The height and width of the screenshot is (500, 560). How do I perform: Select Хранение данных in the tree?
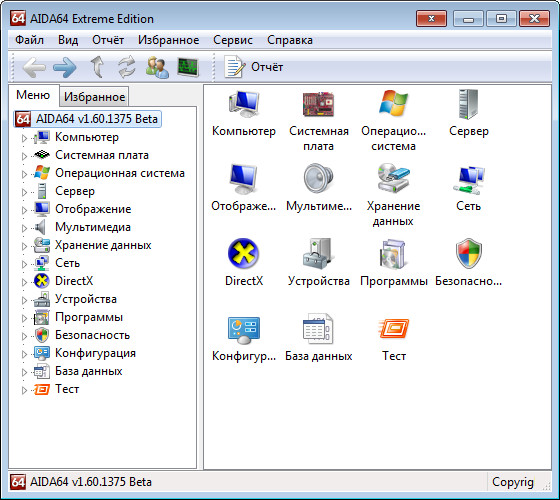click(103, 245)
